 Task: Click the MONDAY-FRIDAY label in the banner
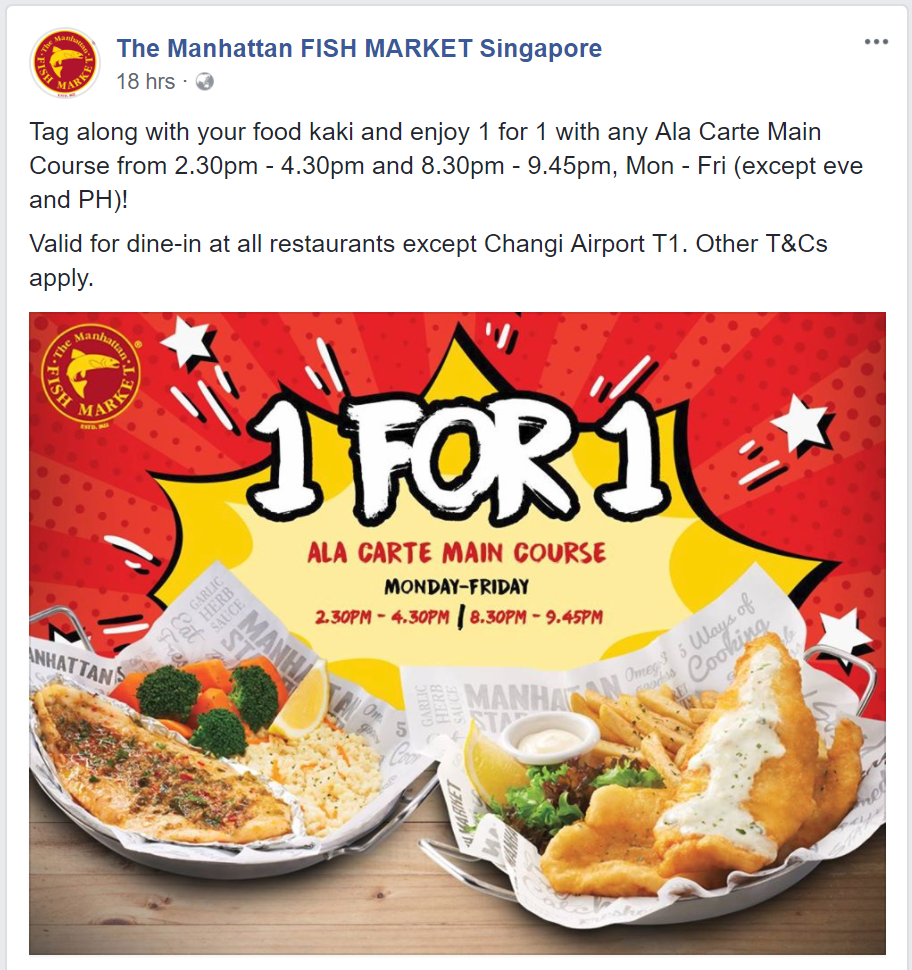pos(457,586)
